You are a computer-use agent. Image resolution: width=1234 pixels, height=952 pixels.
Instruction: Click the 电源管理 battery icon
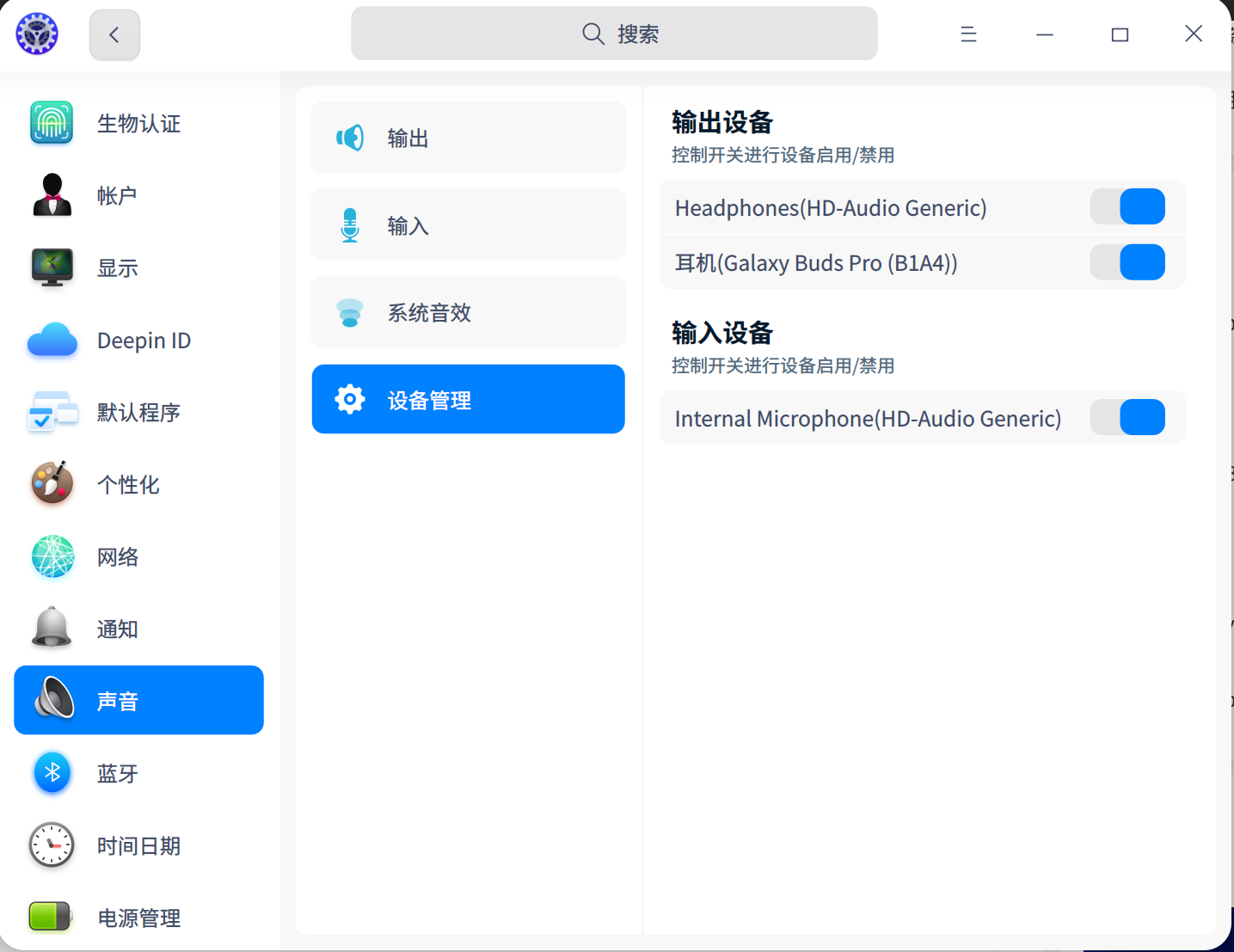click(52, 917)
